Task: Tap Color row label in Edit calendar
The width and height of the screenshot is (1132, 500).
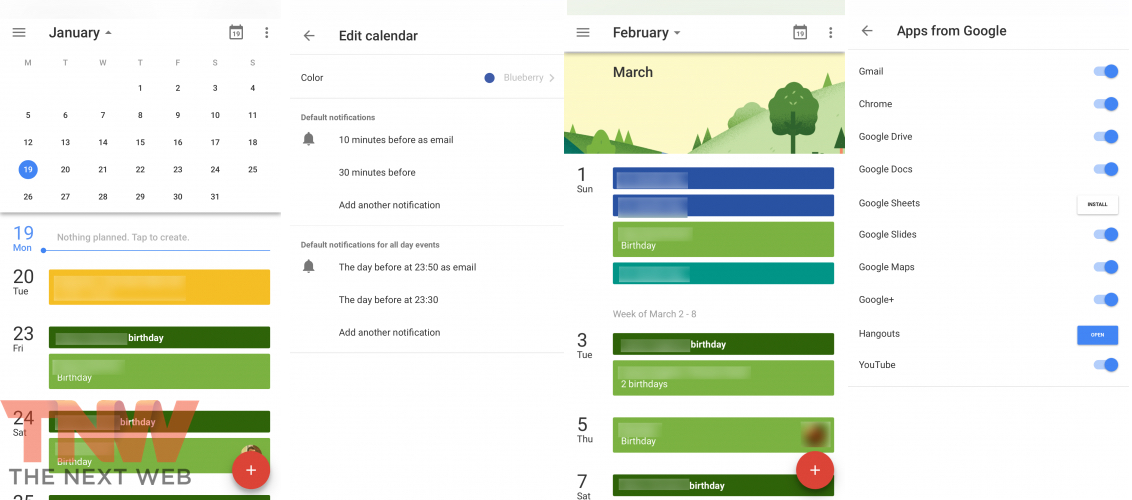Action: pyautogui.click(x=312, y=78)
